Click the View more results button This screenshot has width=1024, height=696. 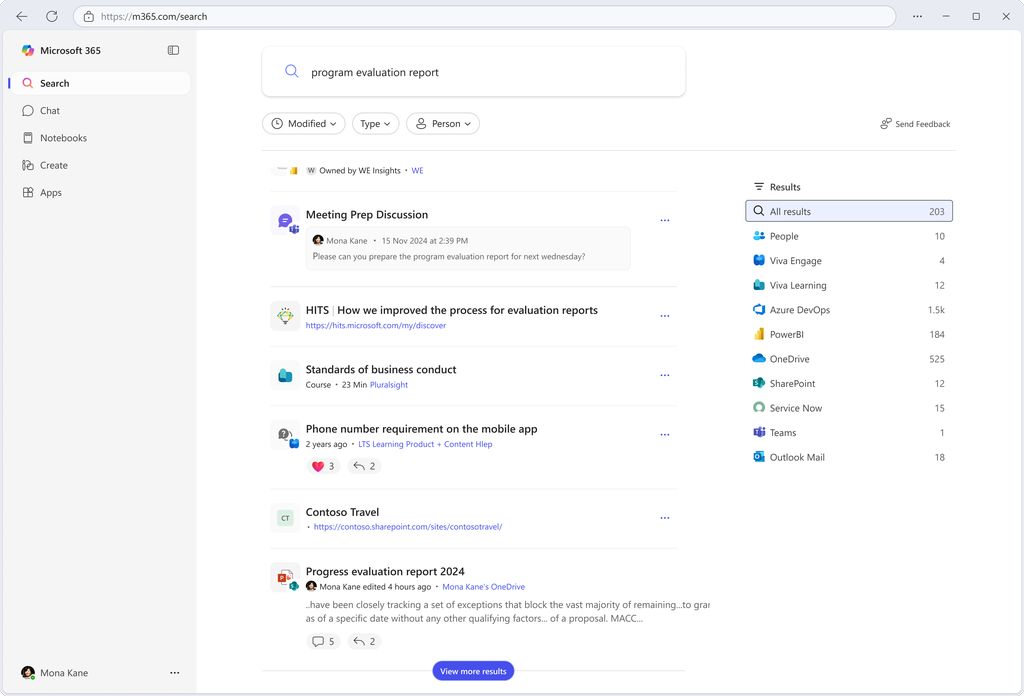click(473, 671)
